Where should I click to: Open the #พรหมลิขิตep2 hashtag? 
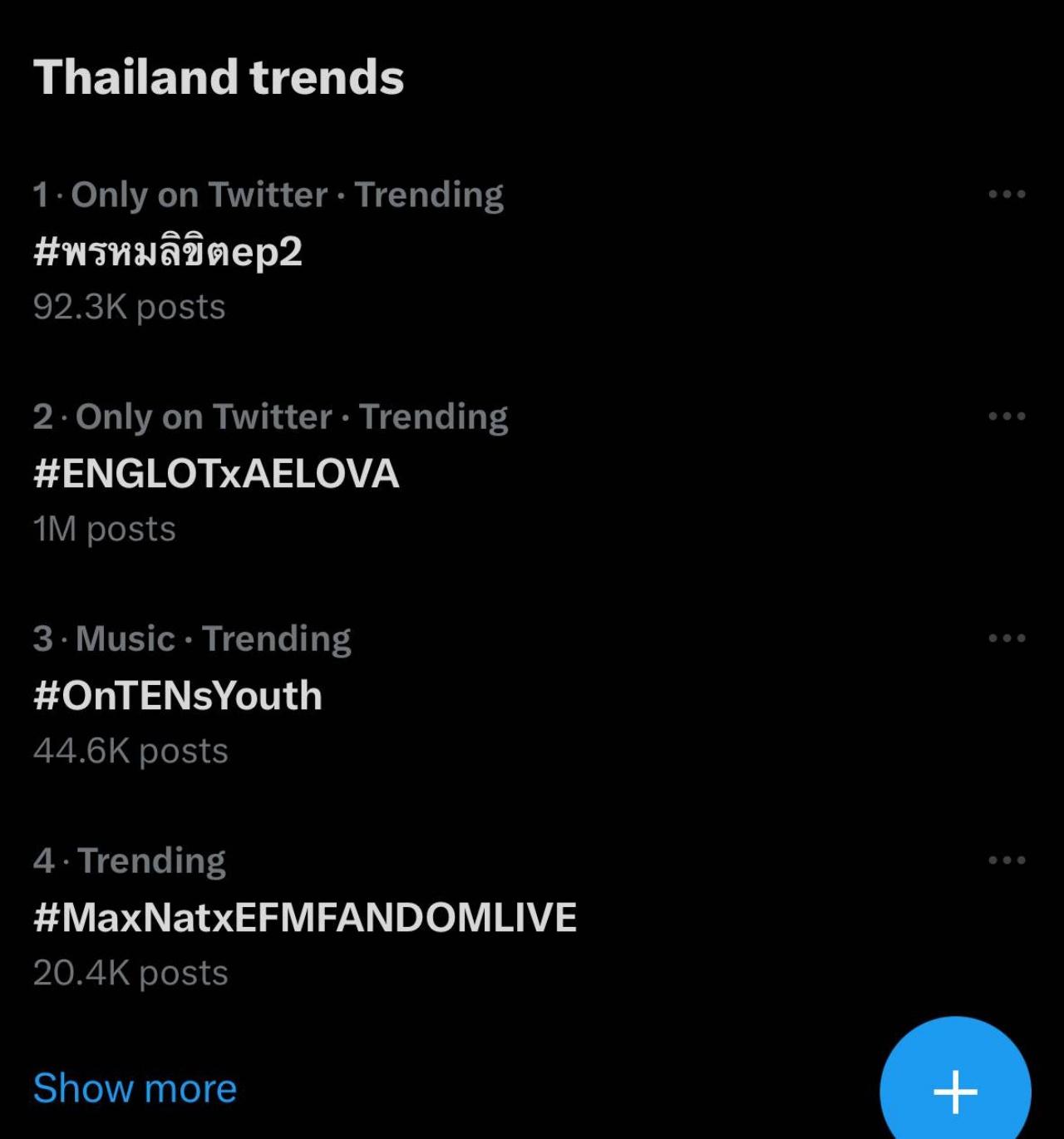tap(168, 251)
